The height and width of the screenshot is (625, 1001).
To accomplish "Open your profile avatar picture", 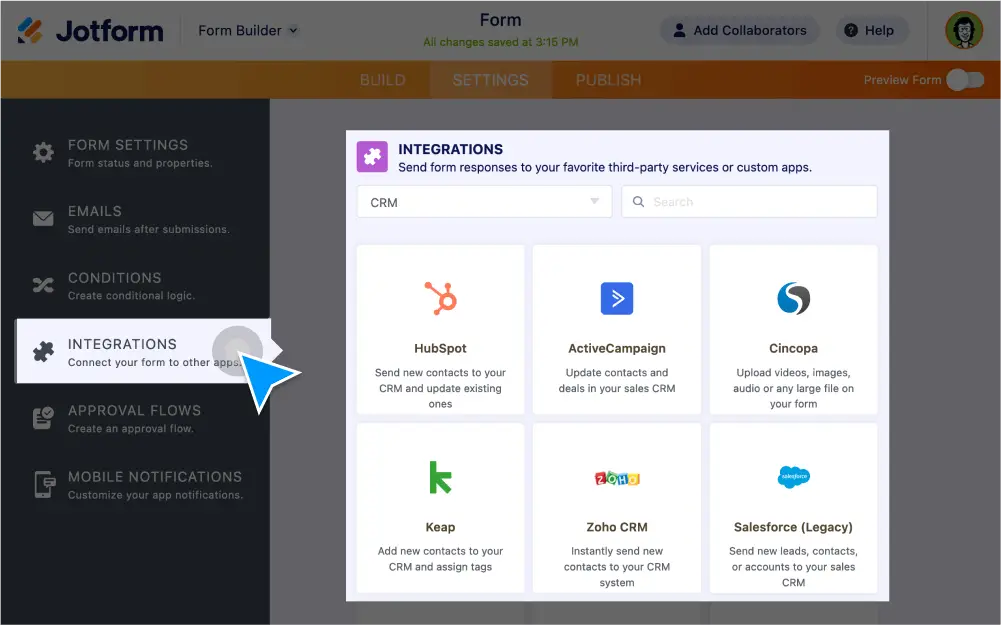I will (963, 30).
